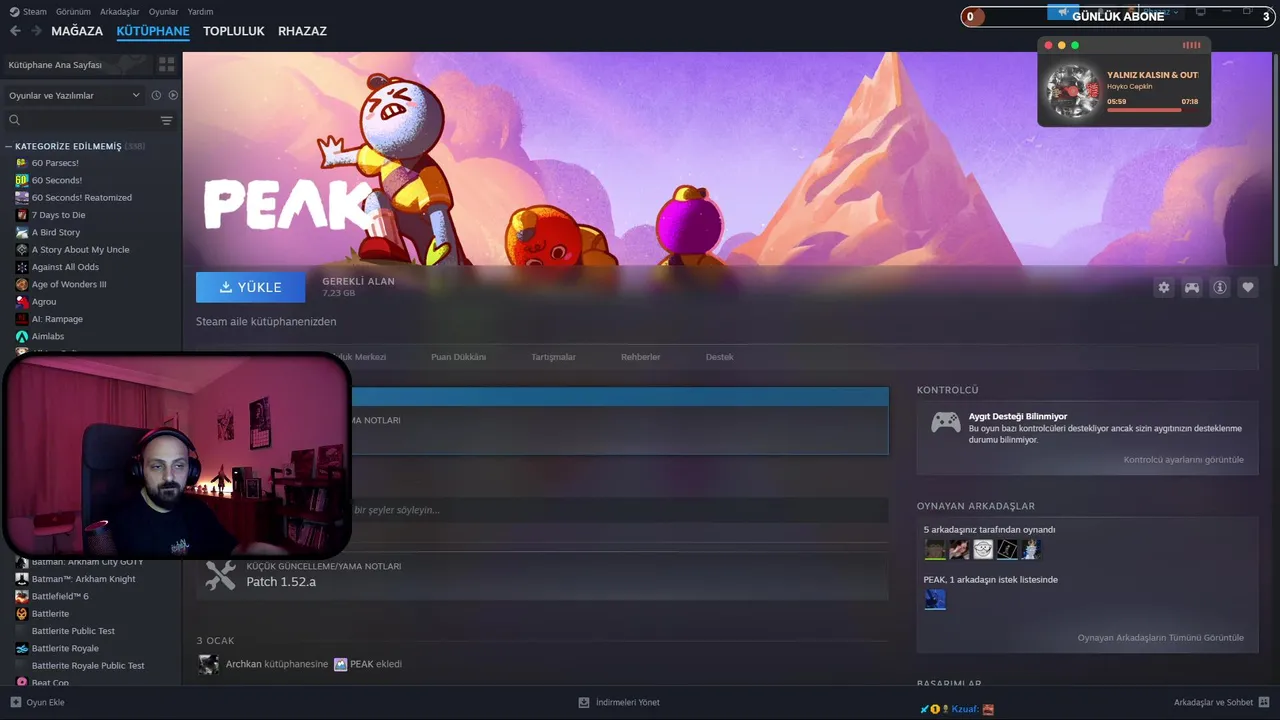Open the Yardım menu

click(200, 12)
